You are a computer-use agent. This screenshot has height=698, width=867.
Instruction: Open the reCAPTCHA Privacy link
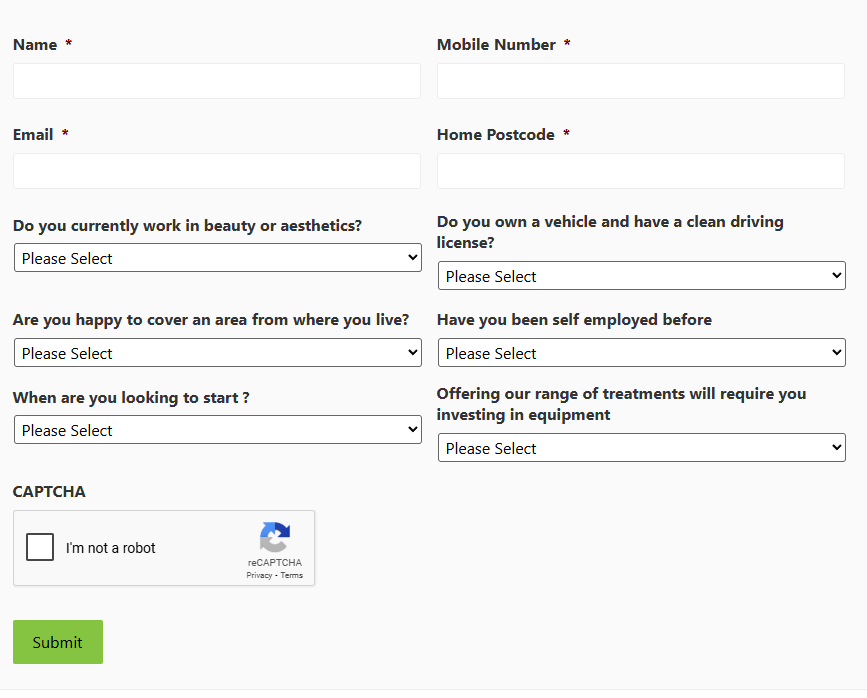259,576
